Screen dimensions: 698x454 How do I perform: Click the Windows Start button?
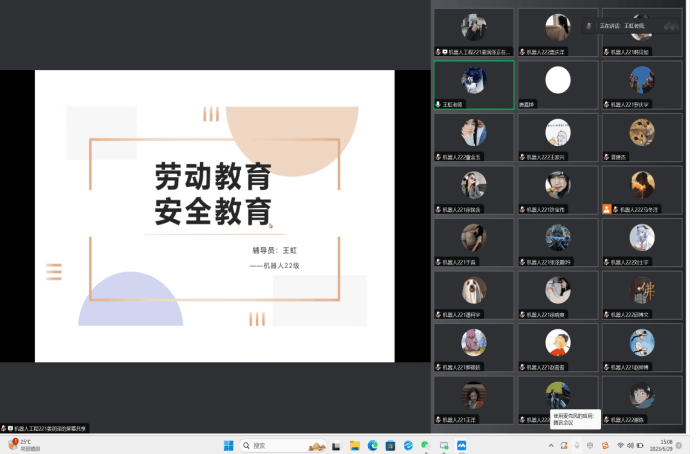pos(227,445)
